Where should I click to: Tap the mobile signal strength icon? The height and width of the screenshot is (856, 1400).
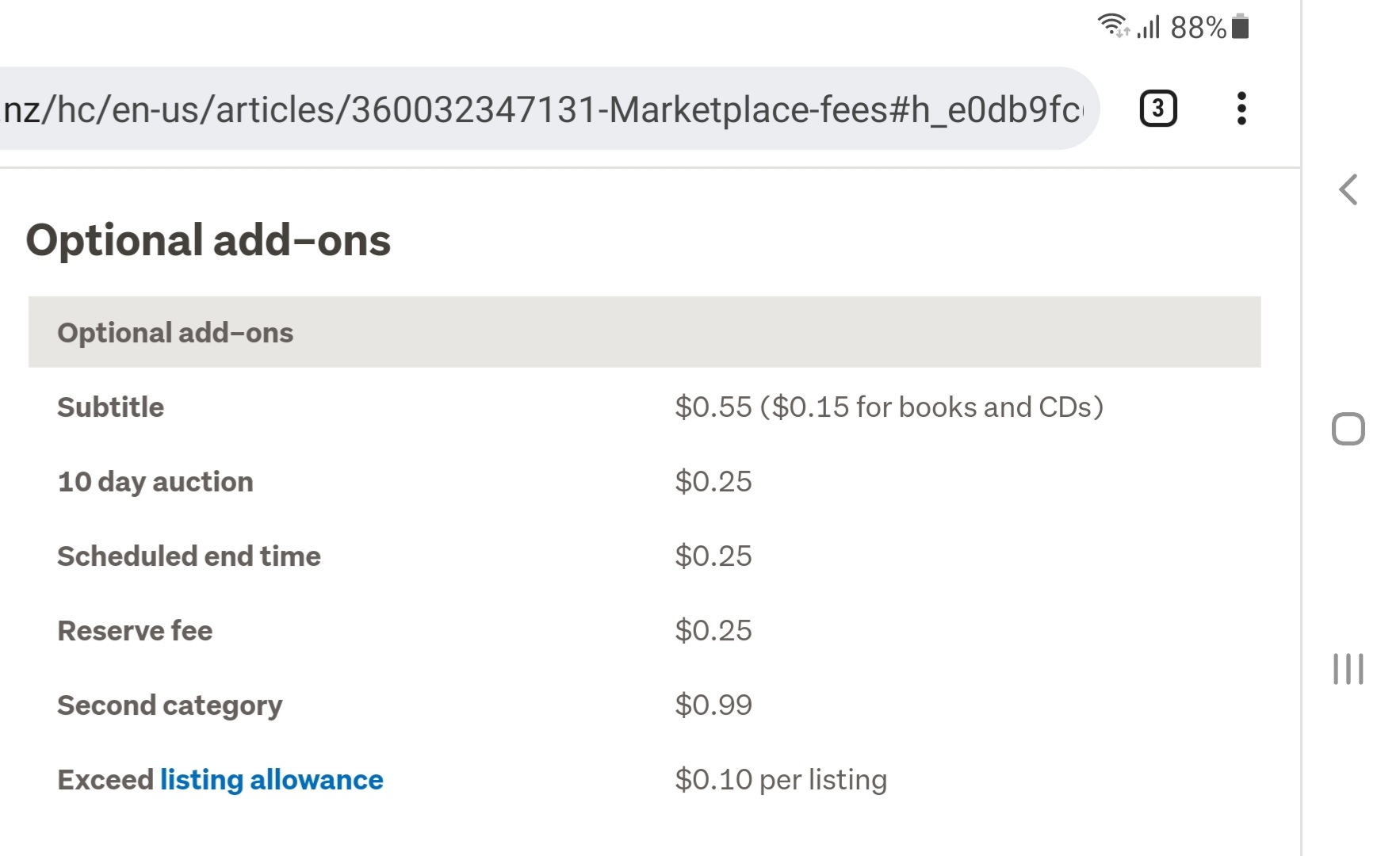coord(1149,27)
